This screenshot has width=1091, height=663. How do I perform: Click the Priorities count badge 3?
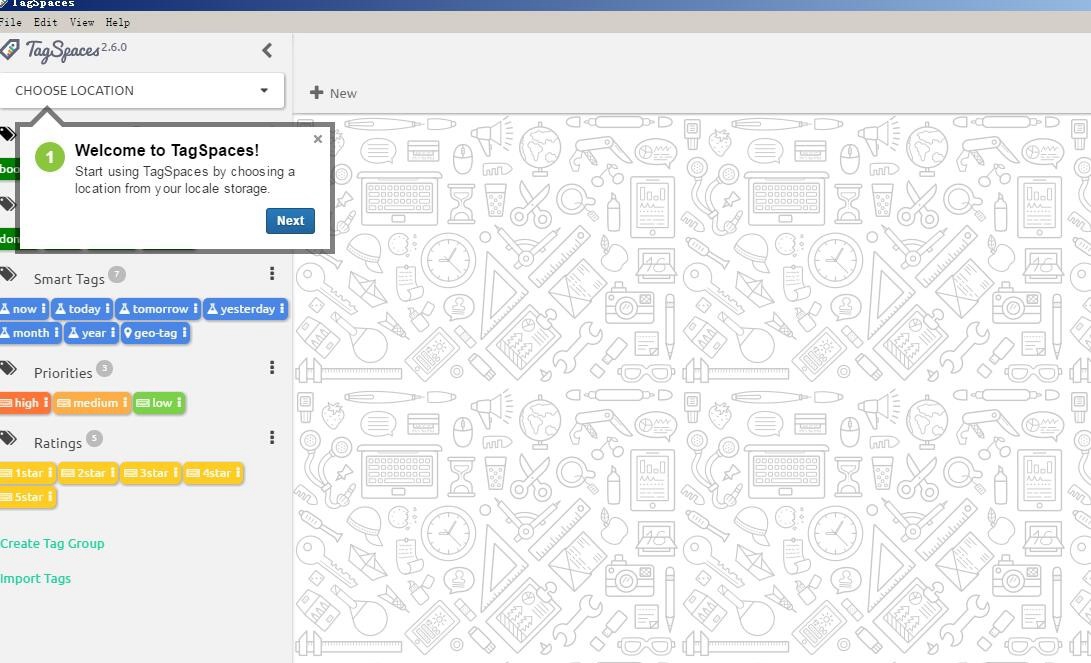(x=104, y=369)
